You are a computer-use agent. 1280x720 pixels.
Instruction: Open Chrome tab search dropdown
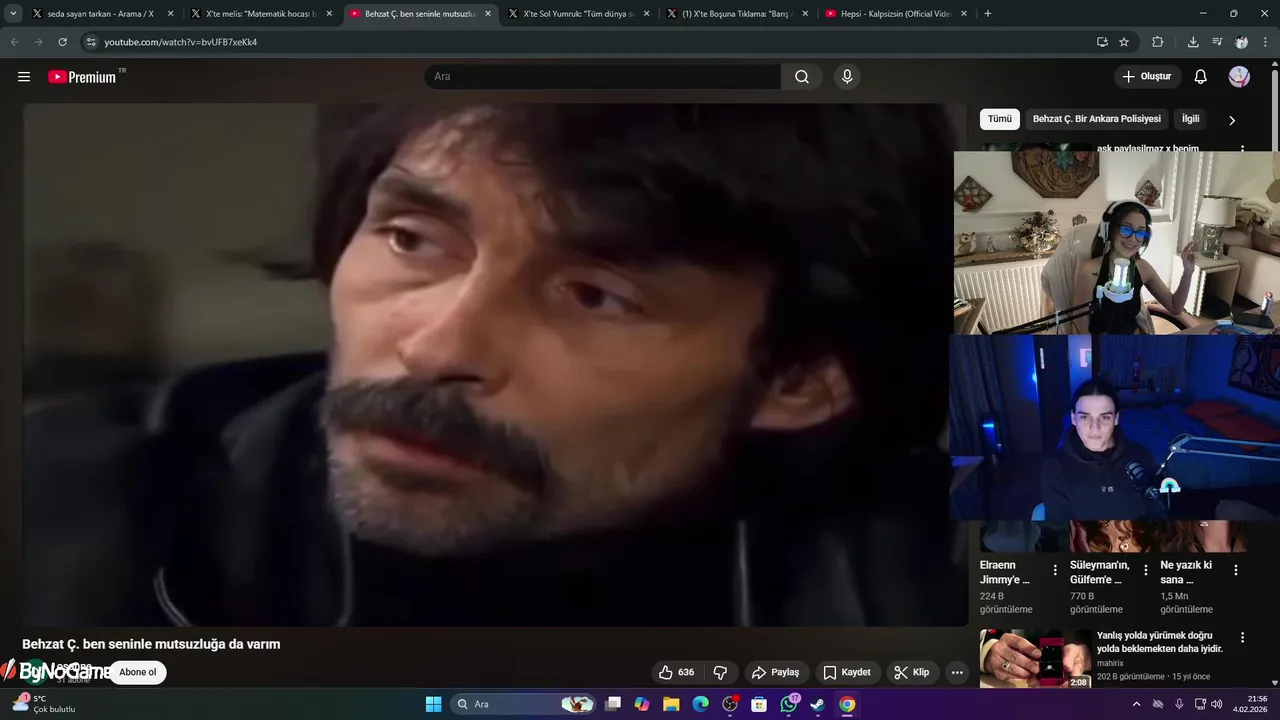[x=13, y=14]
